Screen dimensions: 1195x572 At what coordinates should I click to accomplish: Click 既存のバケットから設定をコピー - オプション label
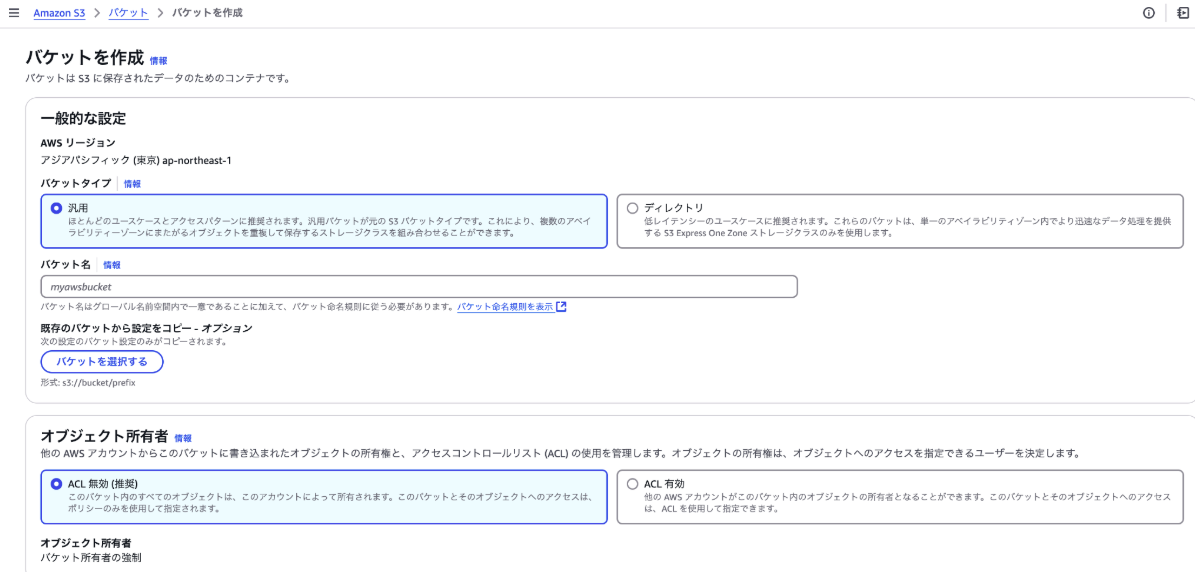146,328
